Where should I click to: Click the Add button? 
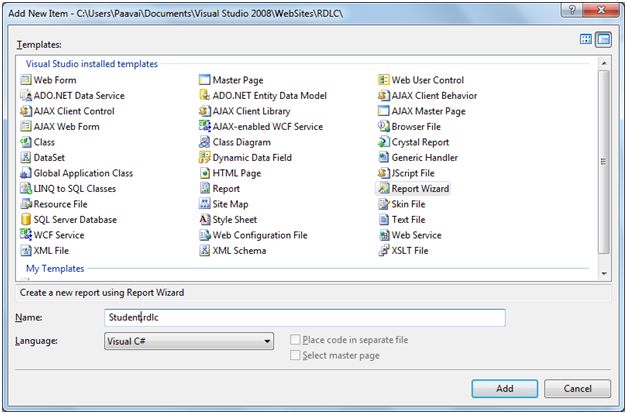pyautogui.click(x=505, y=388)
